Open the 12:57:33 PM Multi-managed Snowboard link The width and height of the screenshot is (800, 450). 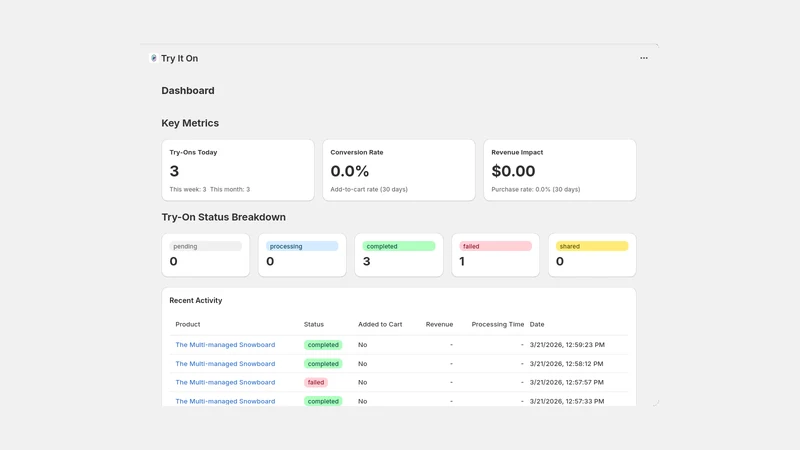click(x=225, y=401)
